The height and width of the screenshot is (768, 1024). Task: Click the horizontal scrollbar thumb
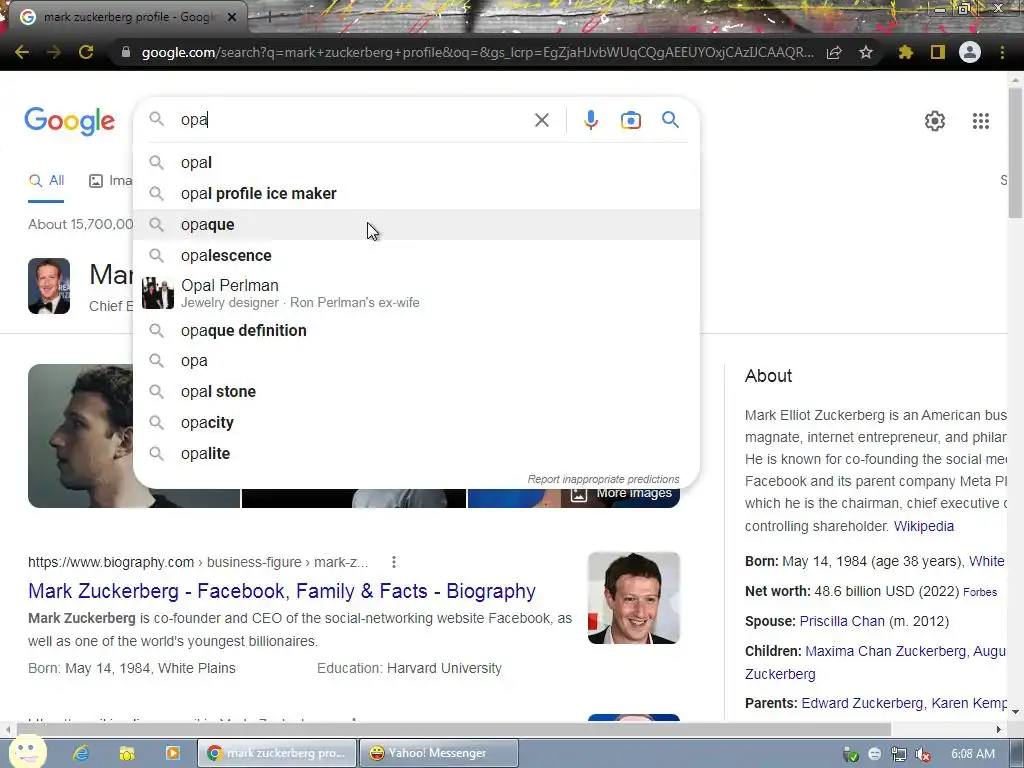454,729
